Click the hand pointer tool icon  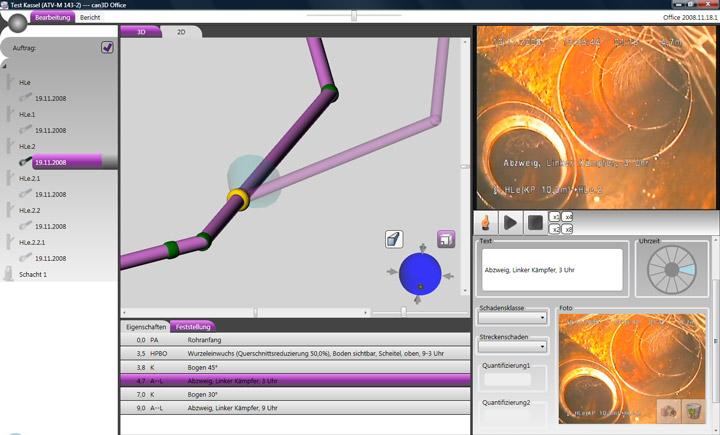click(x=485, y=223)
